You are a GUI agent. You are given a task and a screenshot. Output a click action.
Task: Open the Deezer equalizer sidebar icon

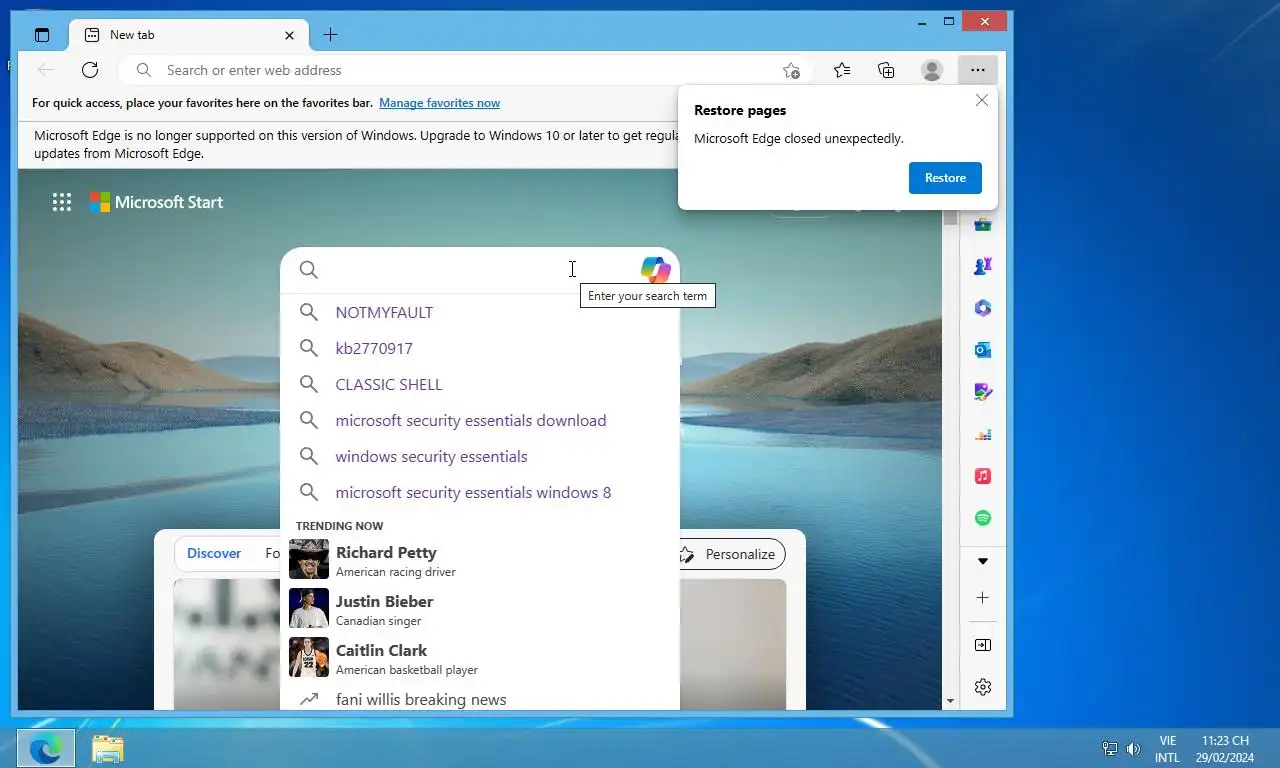click(983, 434)
